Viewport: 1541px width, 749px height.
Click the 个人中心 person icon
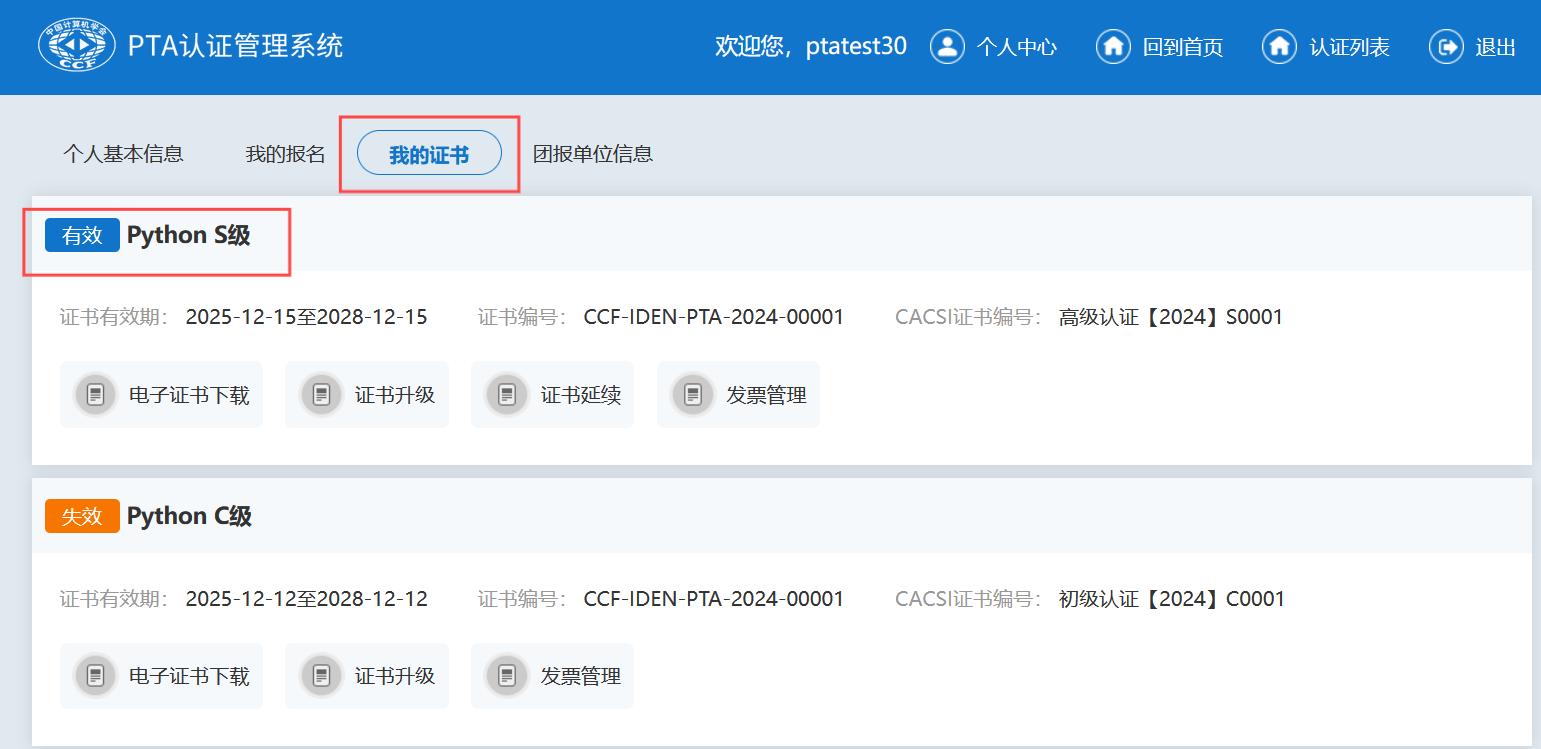(947, 46)
